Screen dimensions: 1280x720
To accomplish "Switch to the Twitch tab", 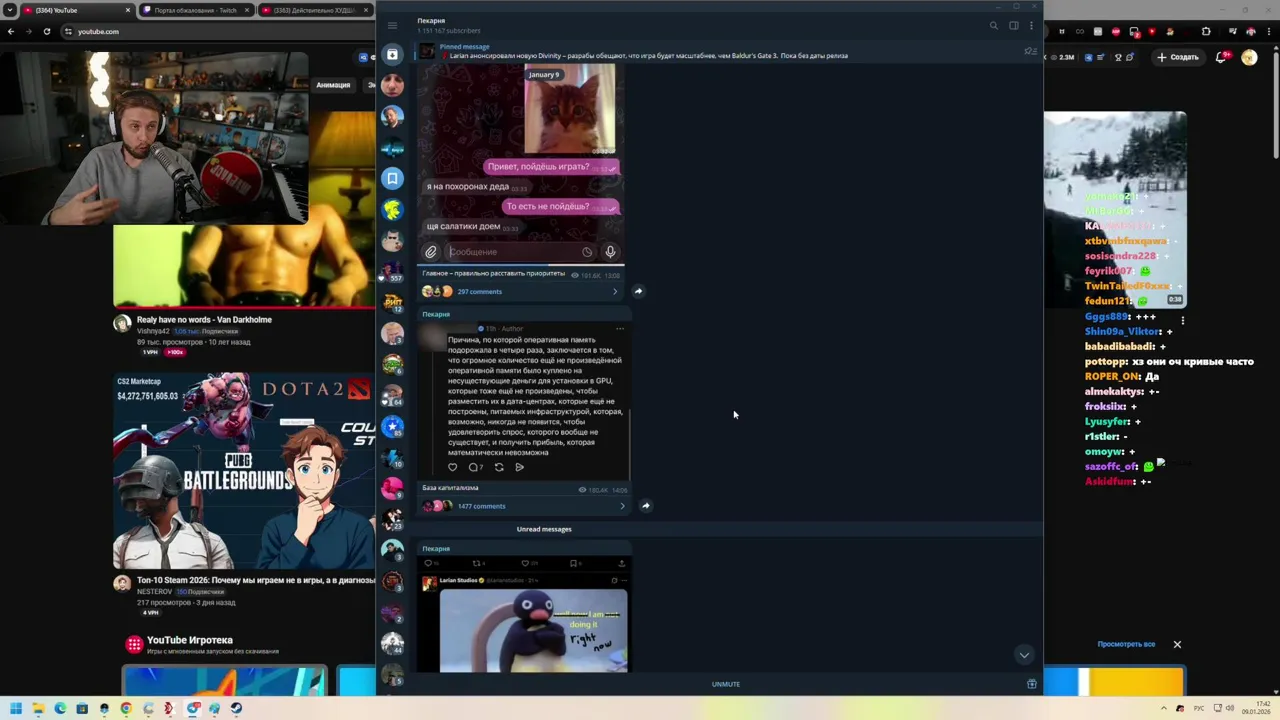I will coord(195,10).
